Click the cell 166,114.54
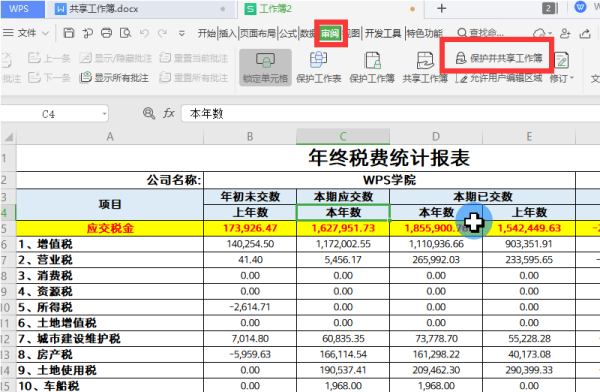This screenshot has height=392, width=600. 343,354
